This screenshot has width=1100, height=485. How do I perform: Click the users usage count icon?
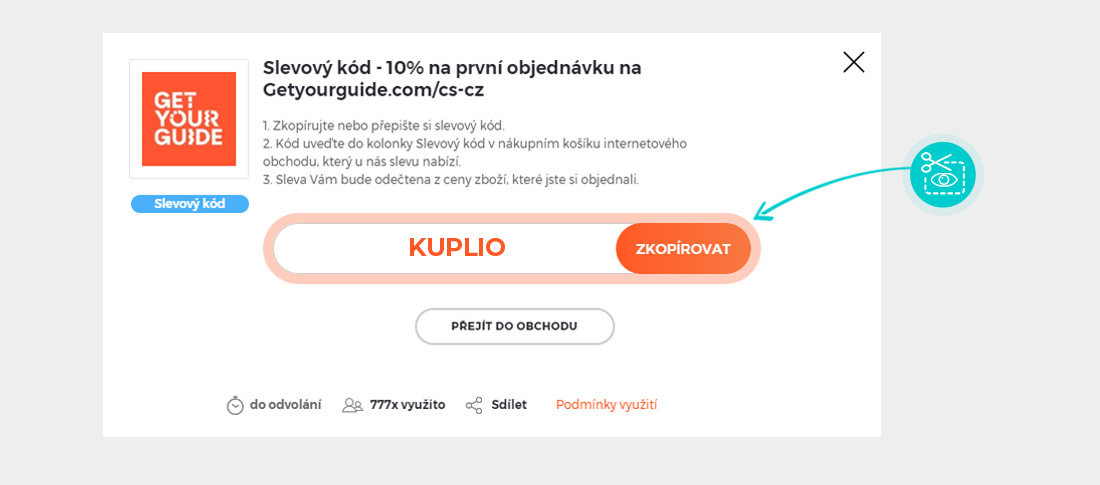pyautogui.click(x=352, y=405)
